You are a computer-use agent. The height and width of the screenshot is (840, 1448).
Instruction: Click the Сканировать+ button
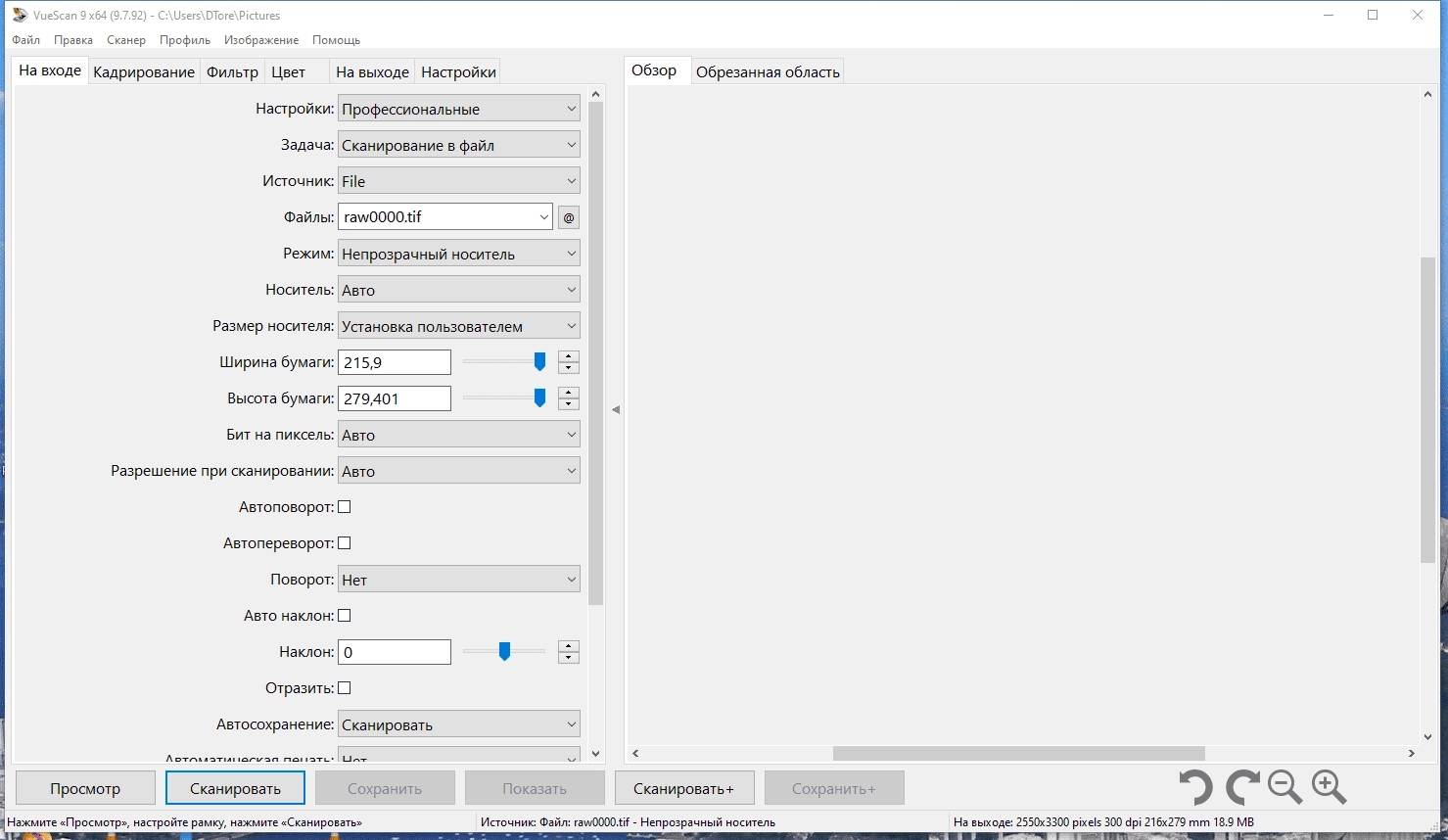pyautogui.click(x=683, y=788)
